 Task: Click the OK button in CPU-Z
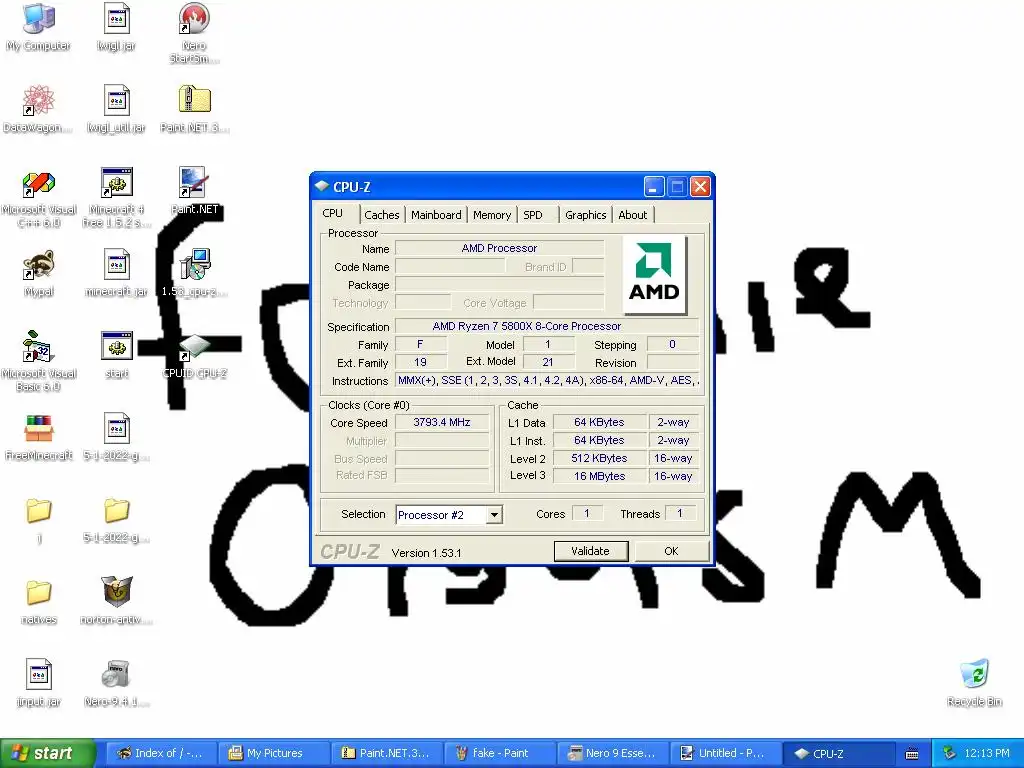click(671, 551)
